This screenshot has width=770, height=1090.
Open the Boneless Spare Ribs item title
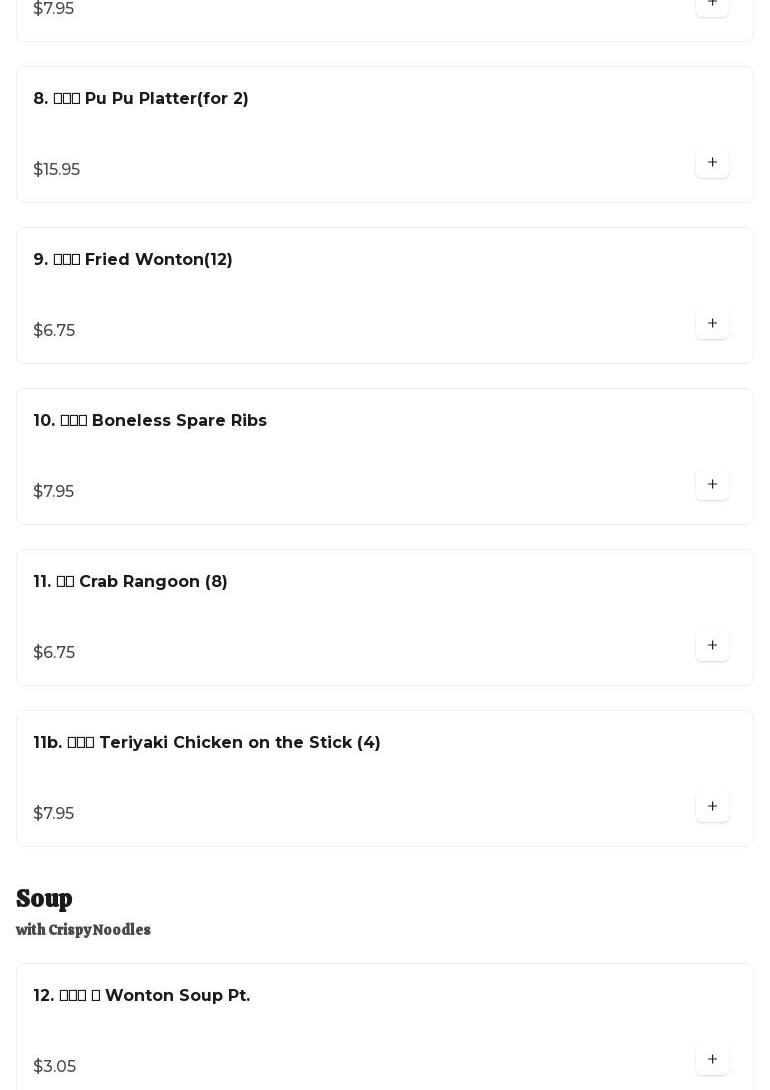(x=150, y=420)
